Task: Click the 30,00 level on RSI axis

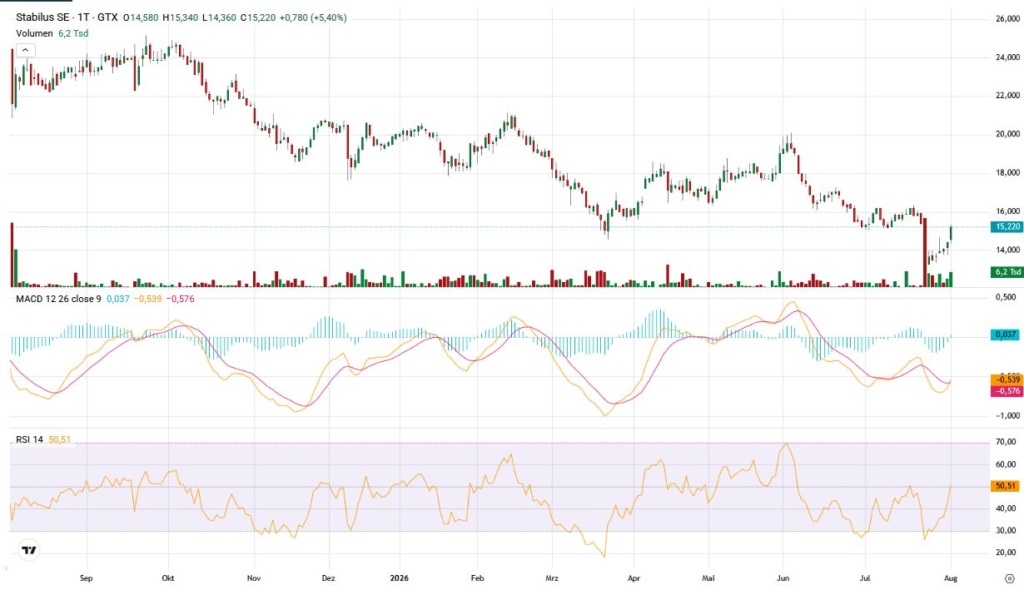Action: click(1006, 531)
